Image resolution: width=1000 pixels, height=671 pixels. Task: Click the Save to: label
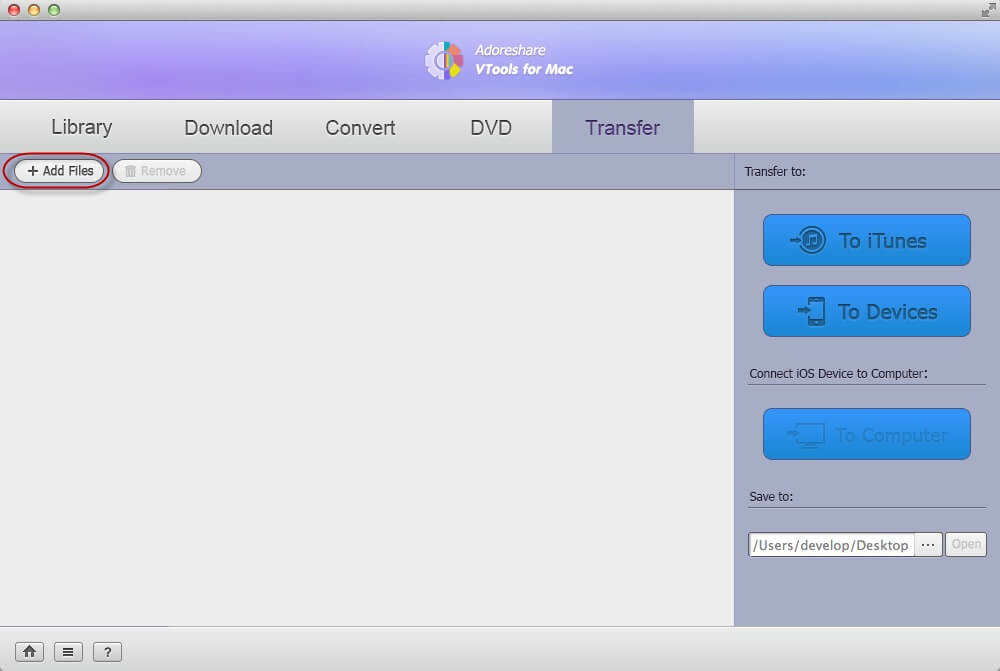(x=771, y=496)
